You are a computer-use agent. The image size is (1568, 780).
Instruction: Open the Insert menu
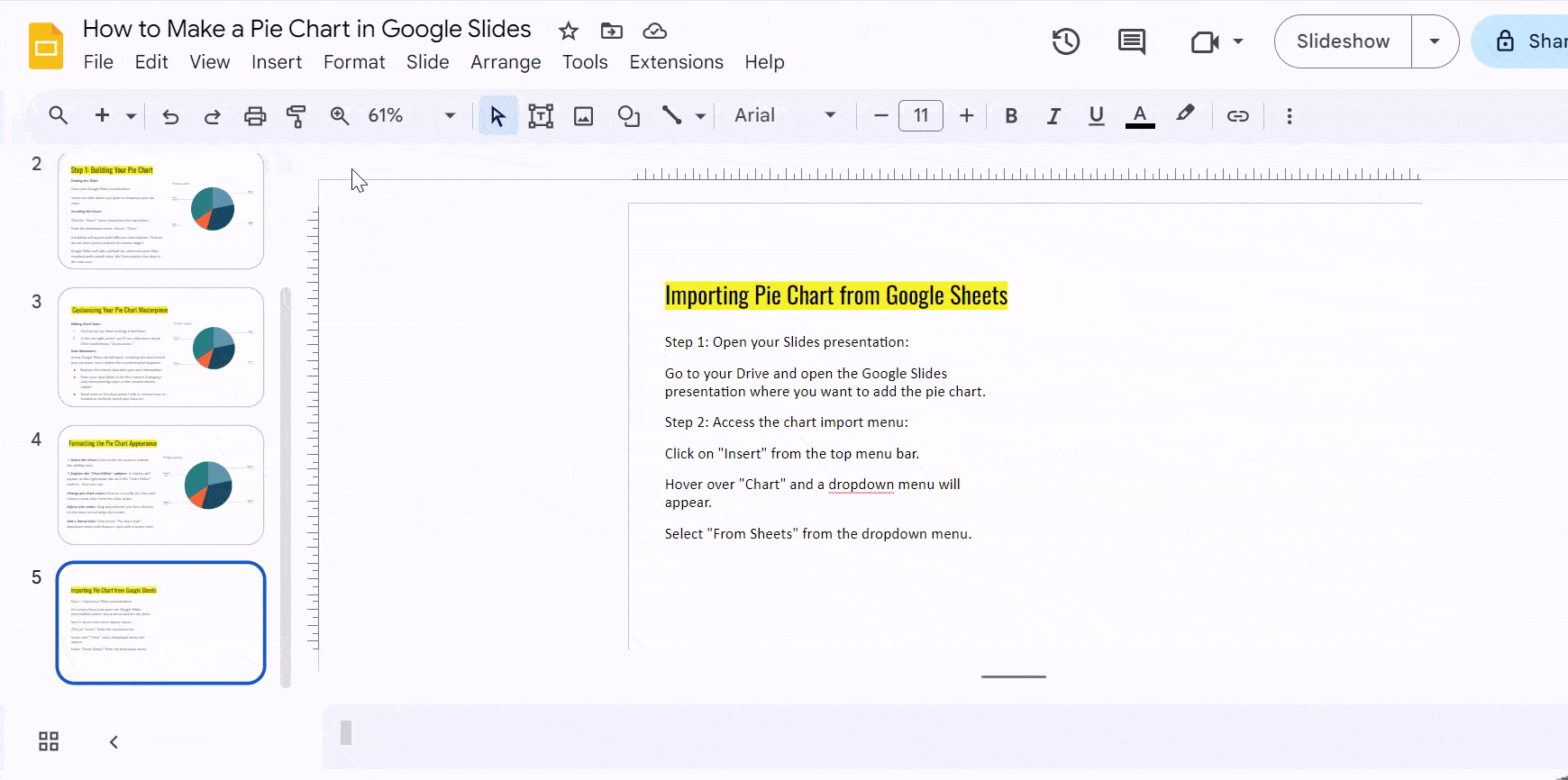277,62
